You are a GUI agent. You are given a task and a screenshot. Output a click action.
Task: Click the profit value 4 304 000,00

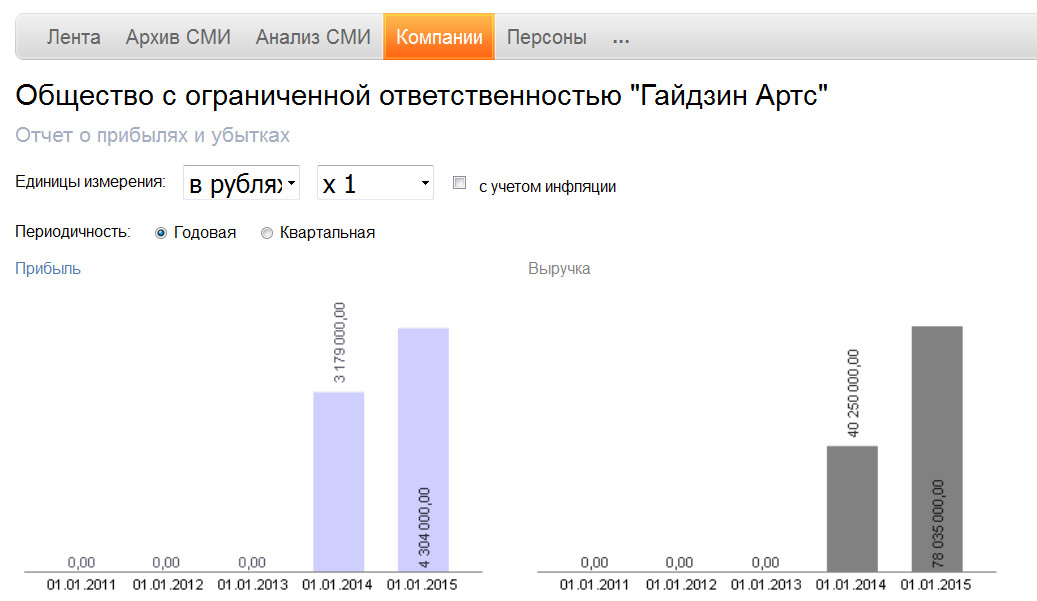[424, 528]
